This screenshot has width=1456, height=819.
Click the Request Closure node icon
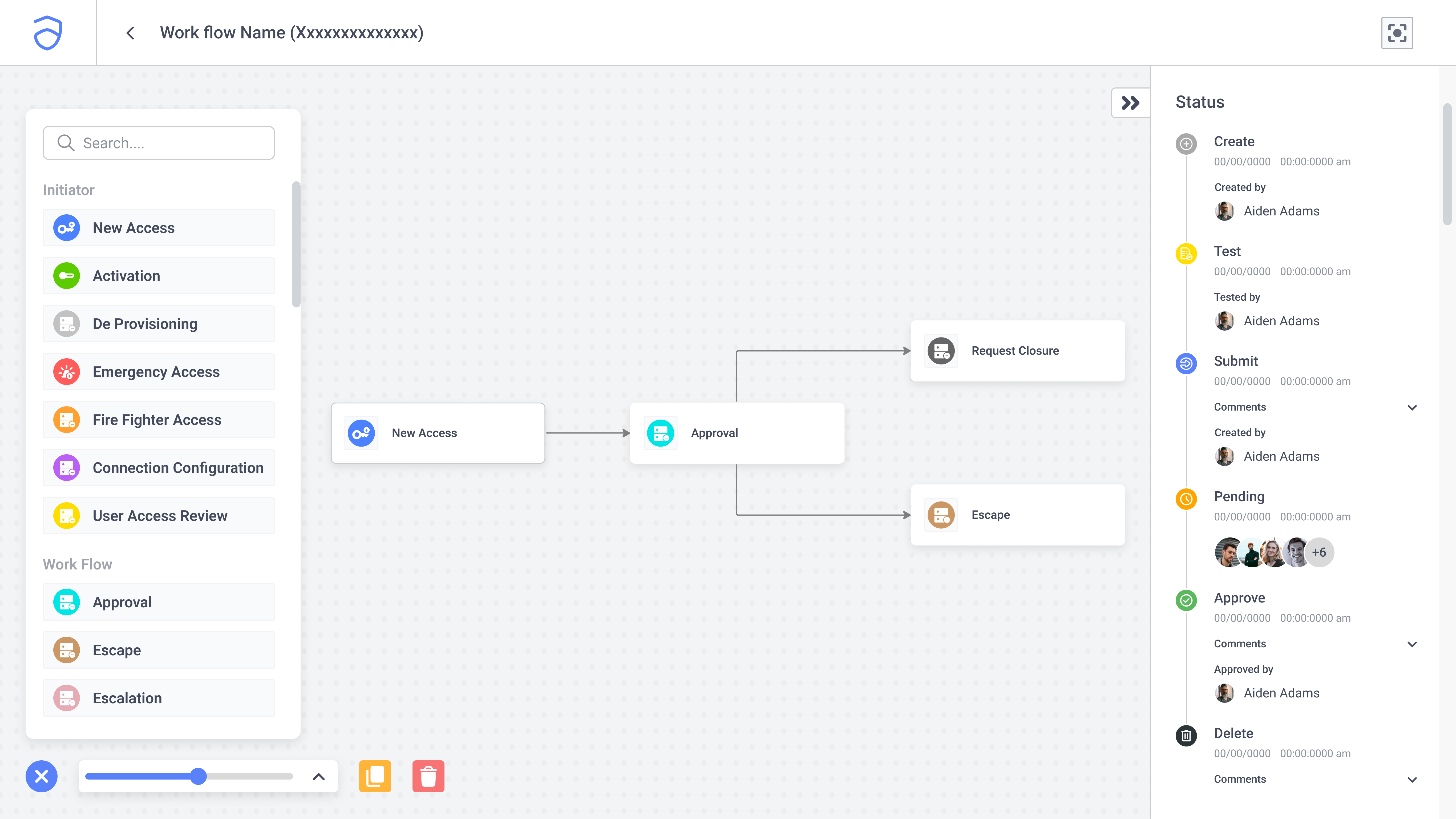click(x=941, y=351)
